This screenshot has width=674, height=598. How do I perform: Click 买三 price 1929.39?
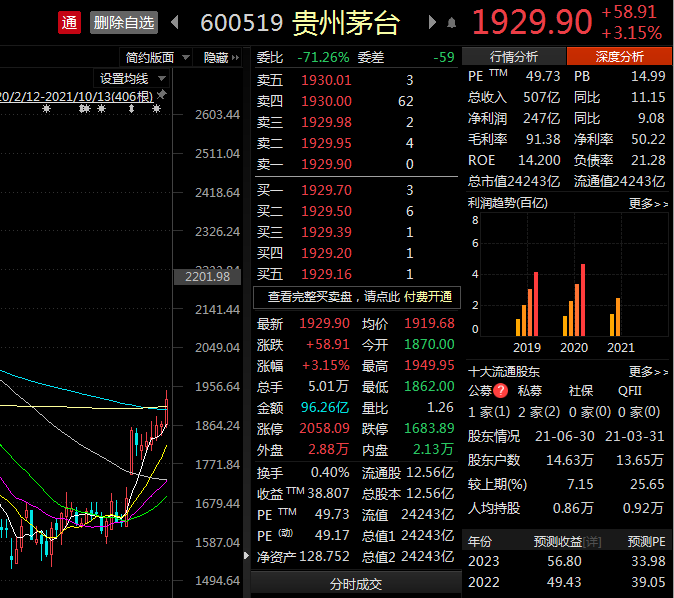pos(326,232)
